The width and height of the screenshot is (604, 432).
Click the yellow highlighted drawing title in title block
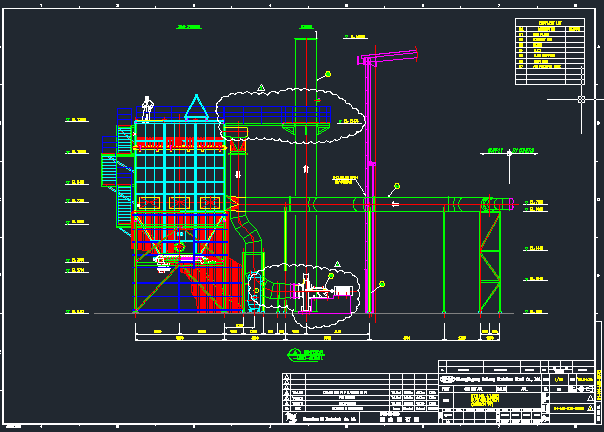click(x=485, y=400)
